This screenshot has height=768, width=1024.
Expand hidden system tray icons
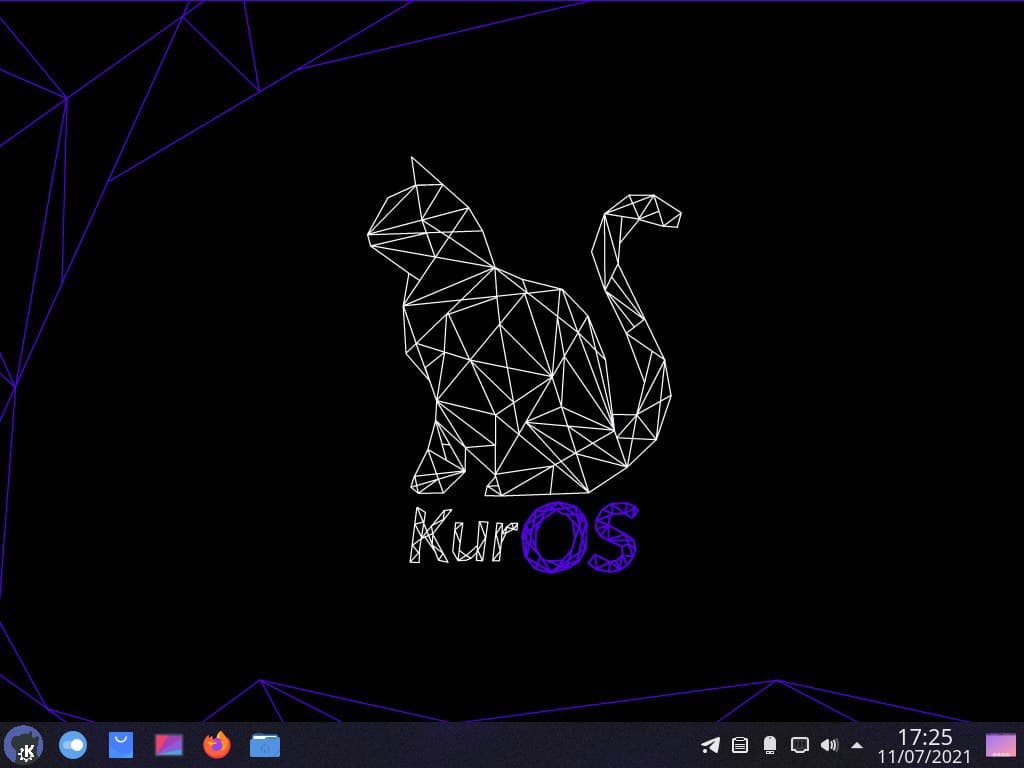pos(857,745)
